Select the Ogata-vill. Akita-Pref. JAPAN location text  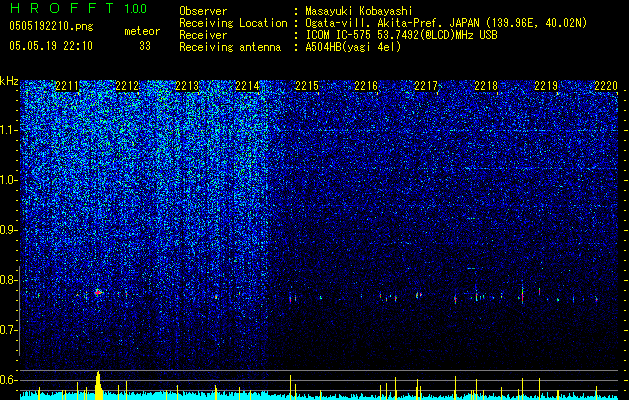pos(446,23)
